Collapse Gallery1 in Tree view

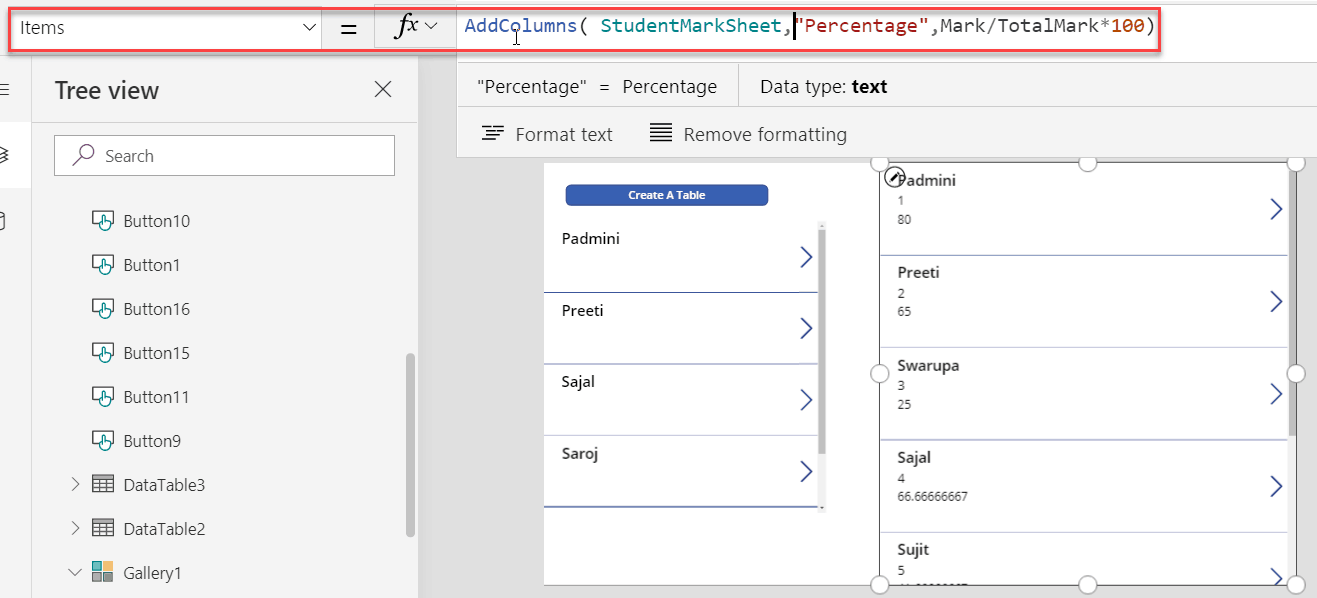click(x=74, y=572)
